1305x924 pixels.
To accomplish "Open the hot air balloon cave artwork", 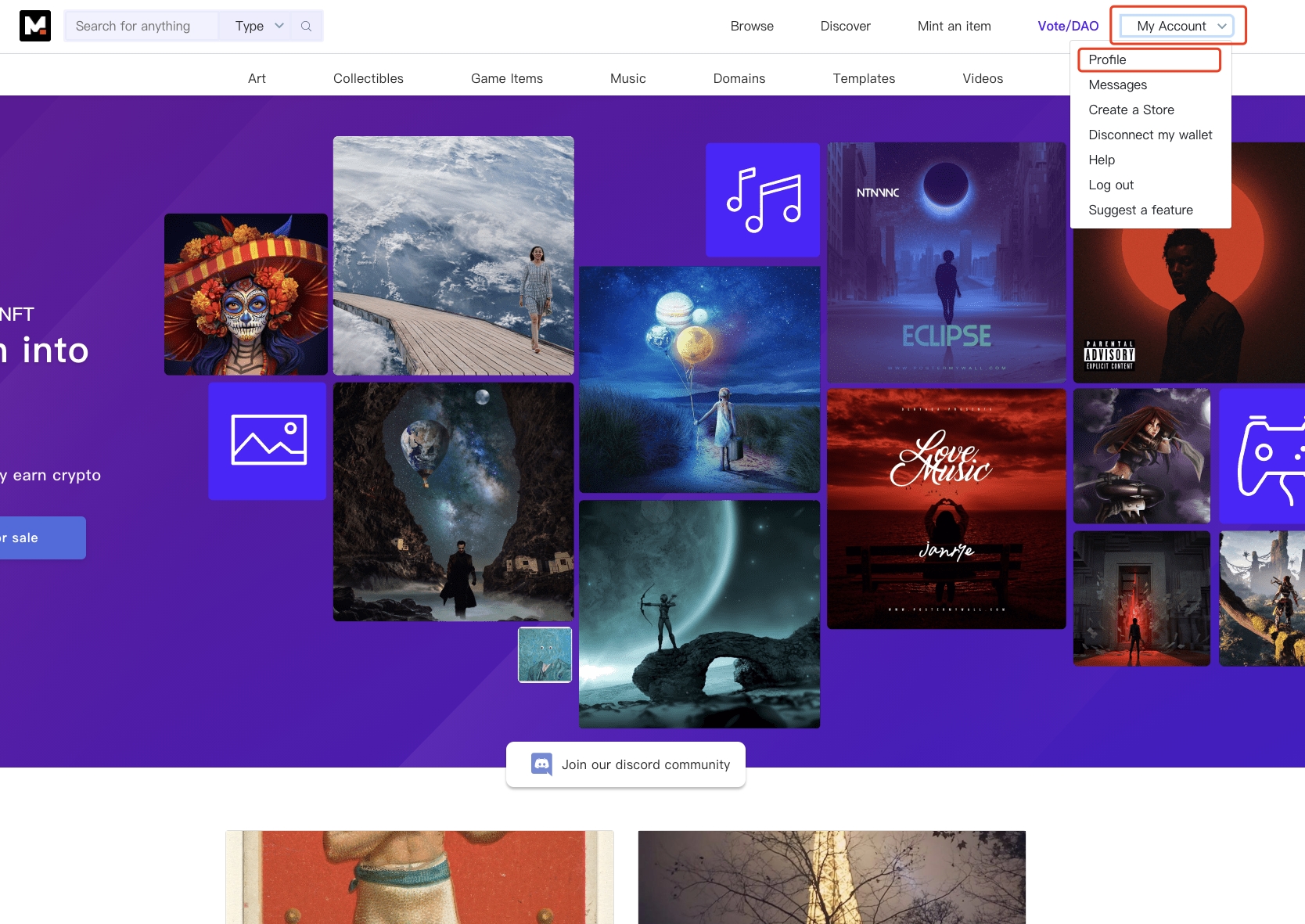I will pos(454,502).
